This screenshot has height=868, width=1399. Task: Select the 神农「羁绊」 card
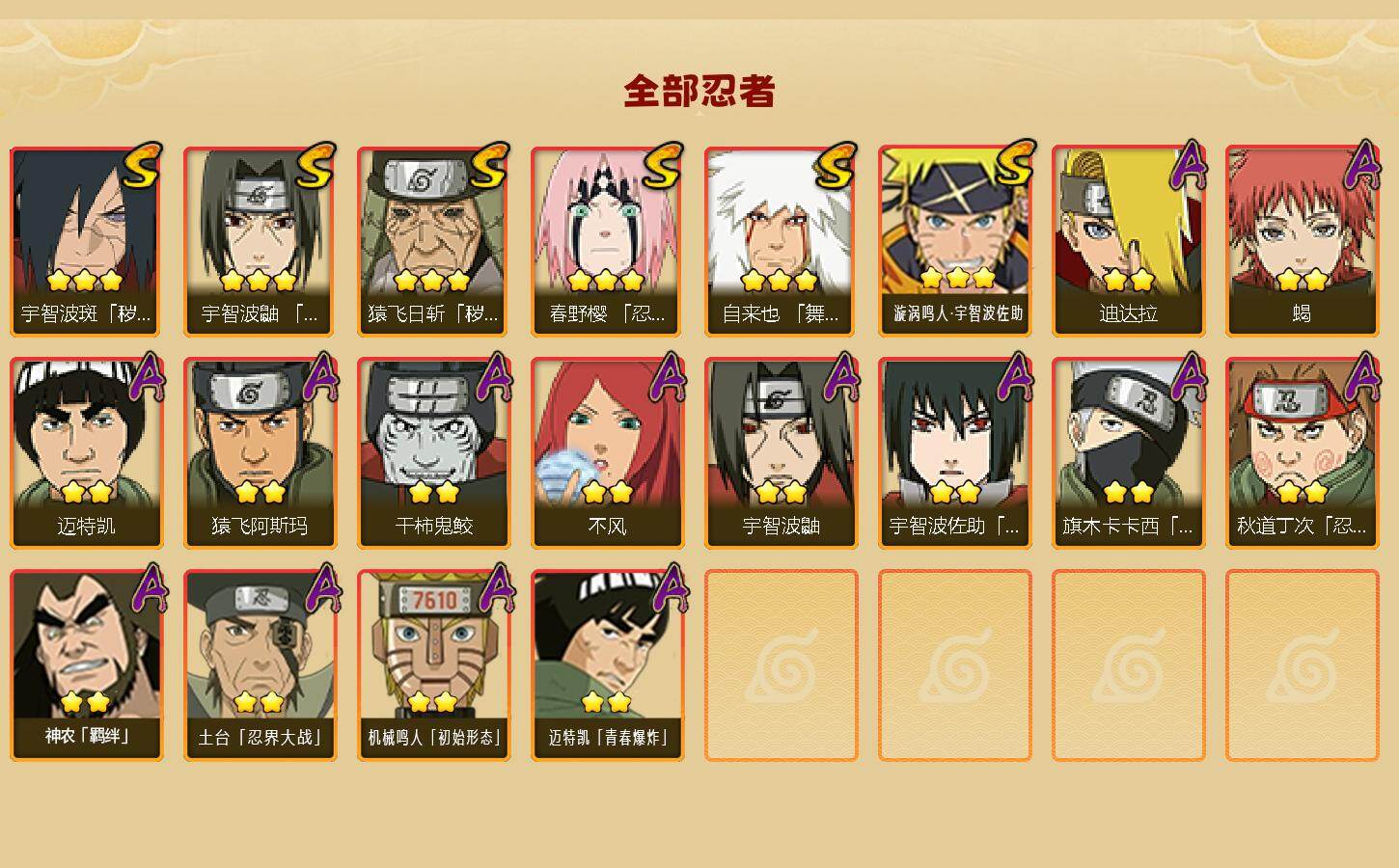(86, 665)
